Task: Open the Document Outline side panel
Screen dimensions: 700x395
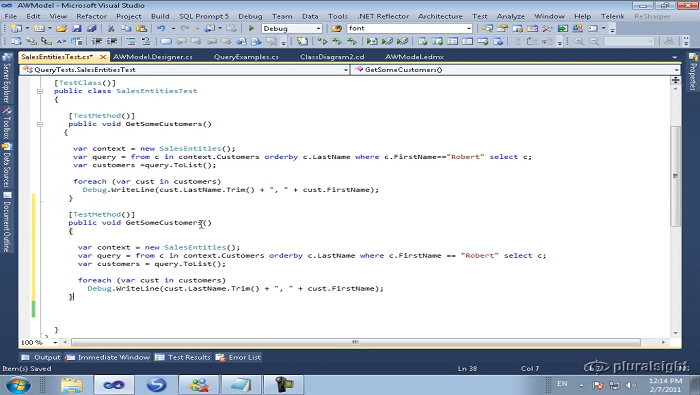Action: pyautogui.click(x=7, y=222)
